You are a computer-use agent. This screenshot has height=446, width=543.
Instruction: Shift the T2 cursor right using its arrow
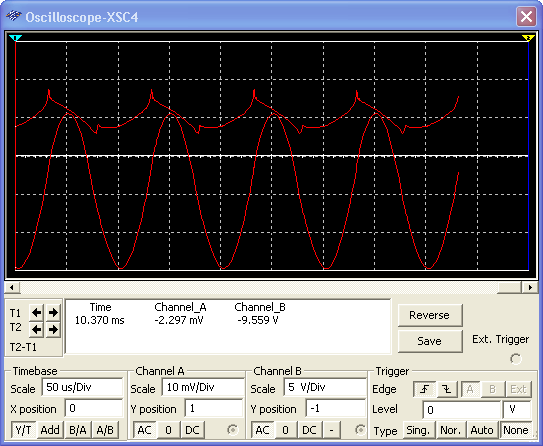53,329
